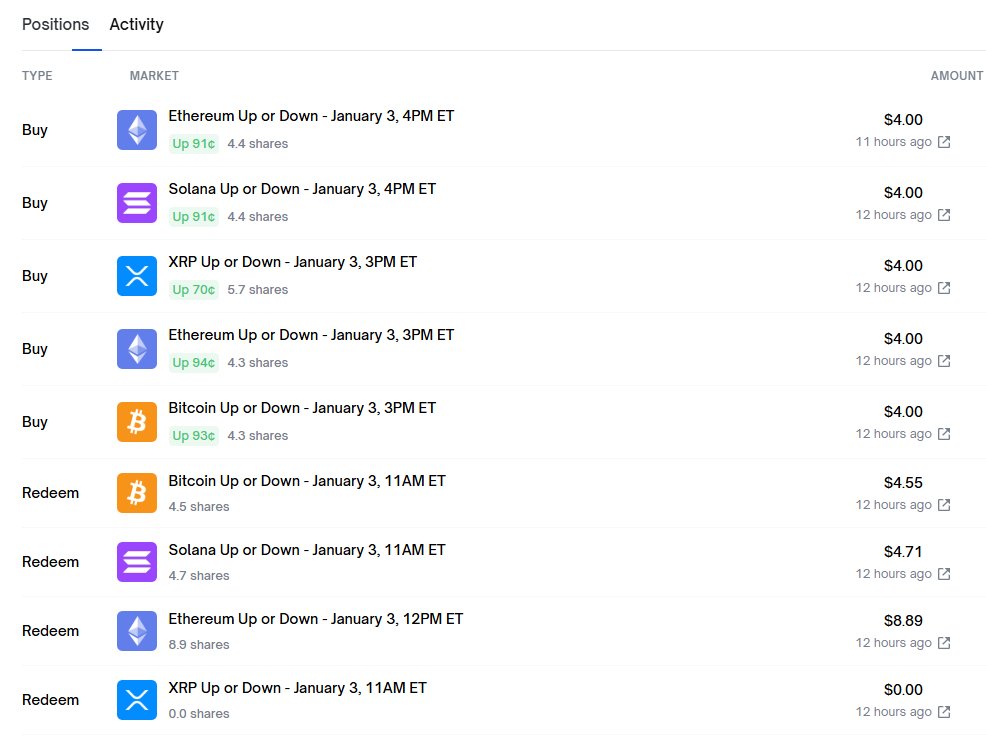Image resolution: width=986 pixels, height=740 pixels.
Task: Click '4.7 shares' on Solana 11AM row
Action: pos(199,576)
